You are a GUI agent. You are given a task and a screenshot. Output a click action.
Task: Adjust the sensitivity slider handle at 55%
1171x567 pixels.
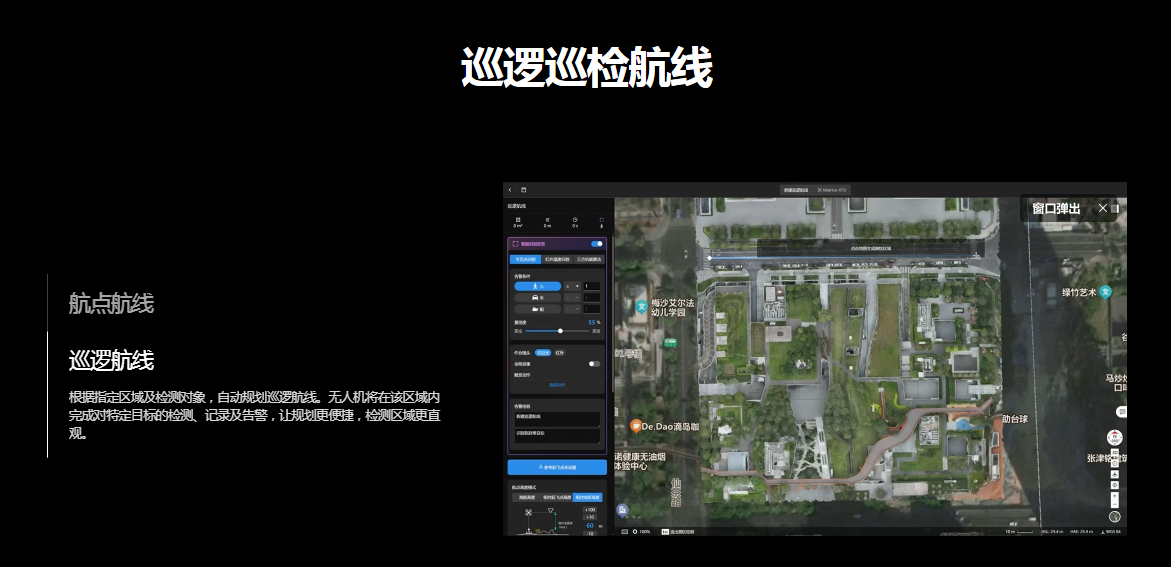tap(560, 330)
